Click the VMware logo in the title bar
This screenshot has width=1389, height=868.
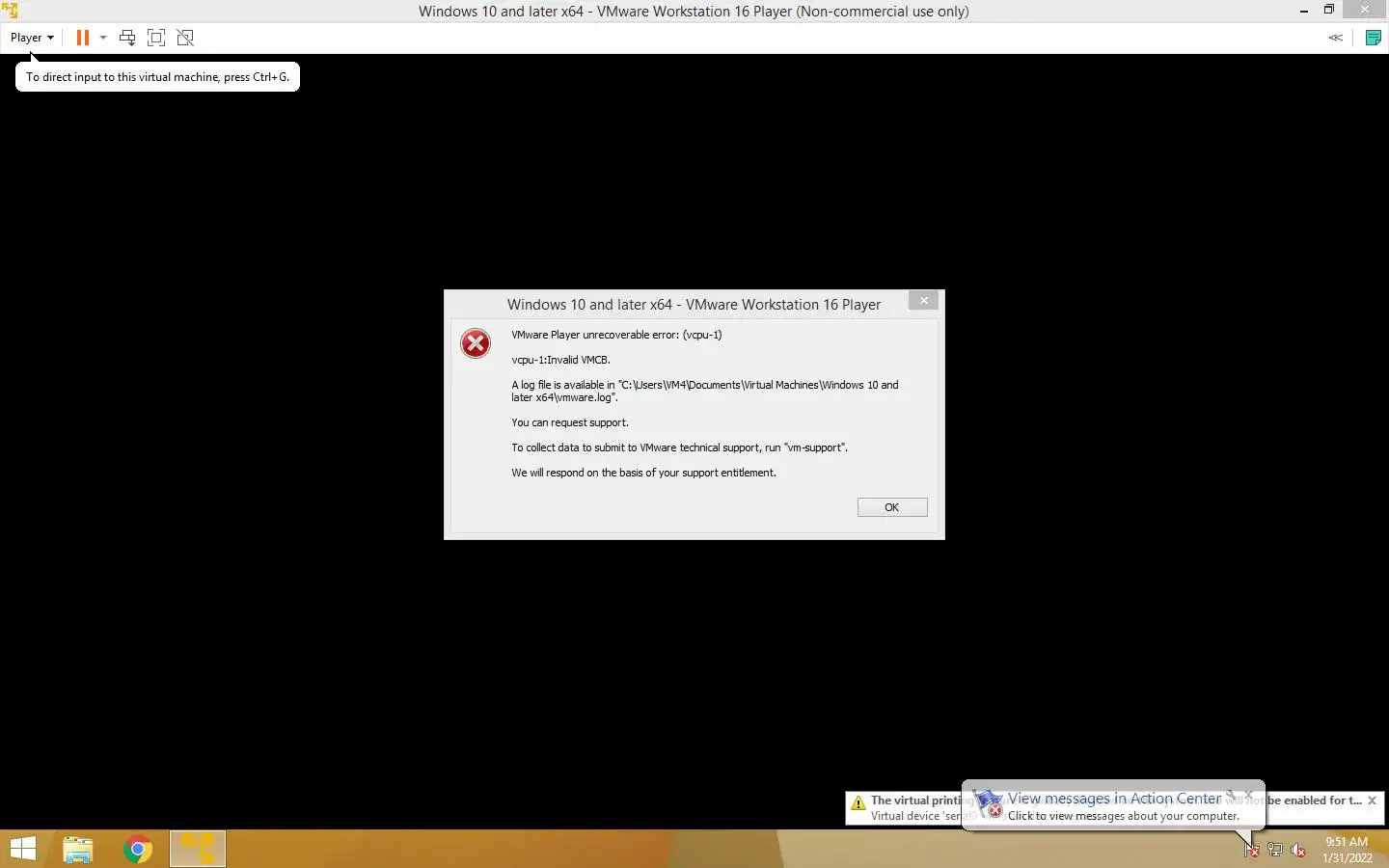[11, 11]
